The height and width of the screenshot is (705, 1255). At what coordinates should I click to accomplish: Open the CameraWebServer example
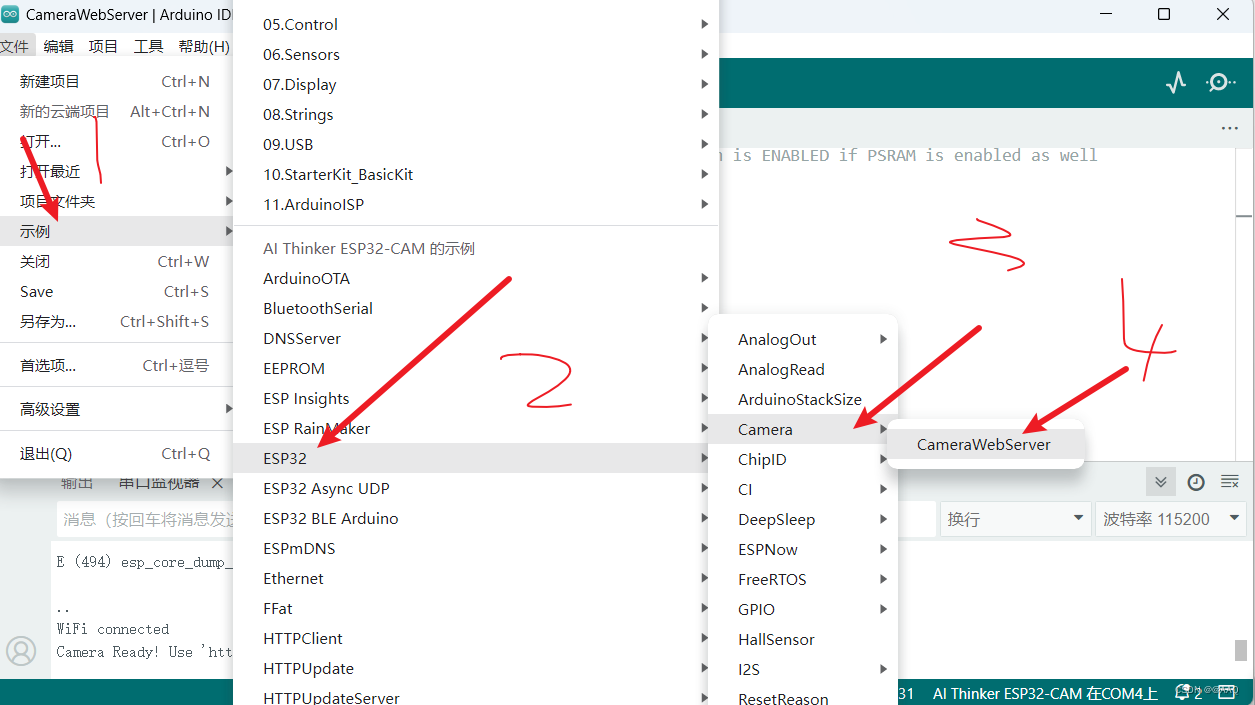click(x=984, y=444)
